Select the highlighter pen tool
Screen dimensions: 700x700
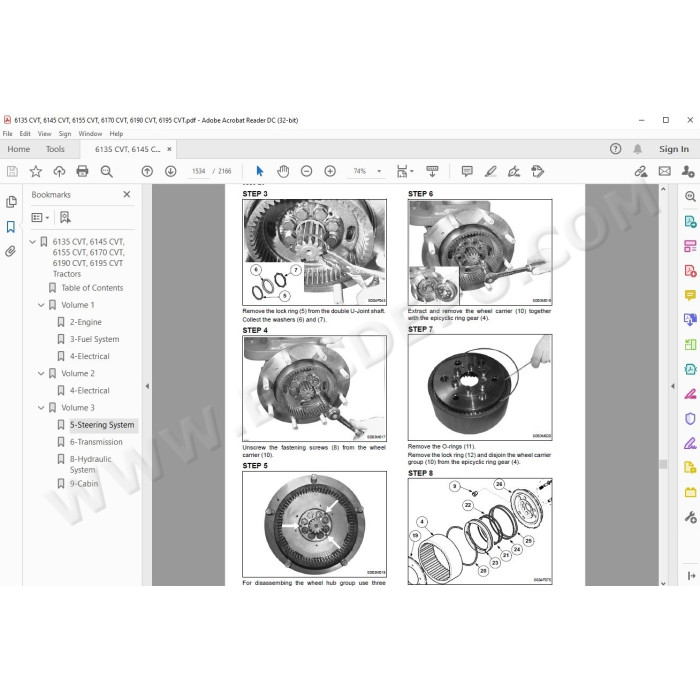pyautogui.click(x=491, y=171)
